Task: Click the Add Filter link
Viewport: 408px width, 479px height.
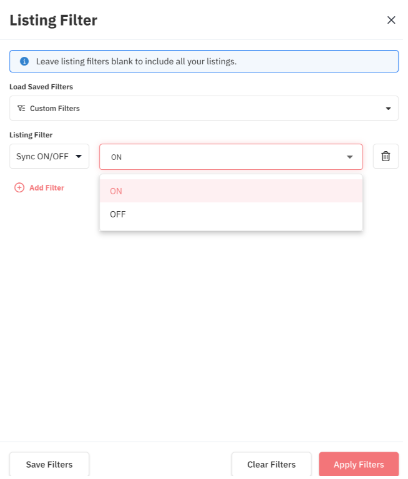Action: [x=47, y=190]
